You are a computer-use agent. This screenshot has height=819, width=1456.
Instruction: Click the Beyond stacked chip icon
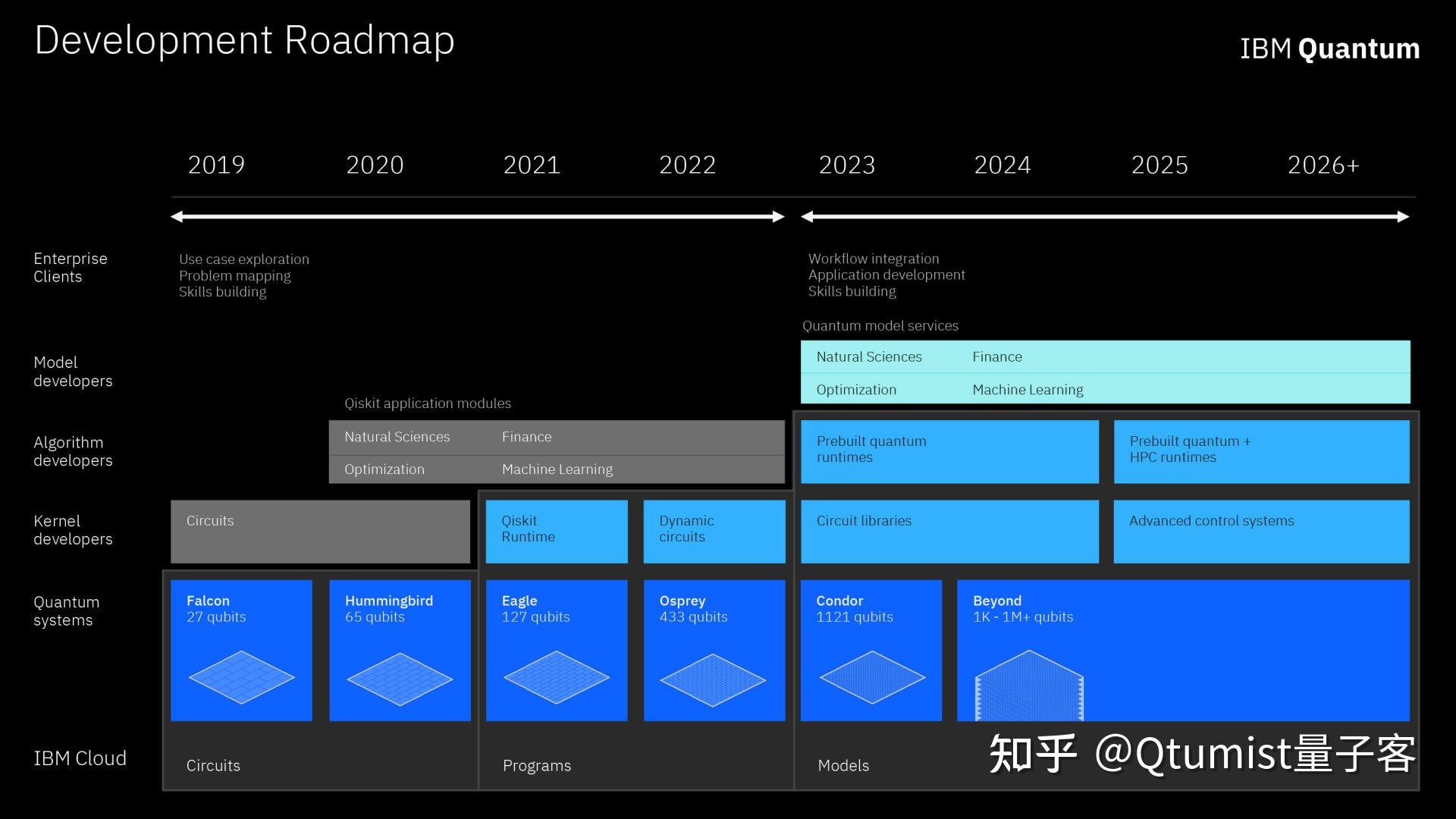click(x=1029, y=685)
